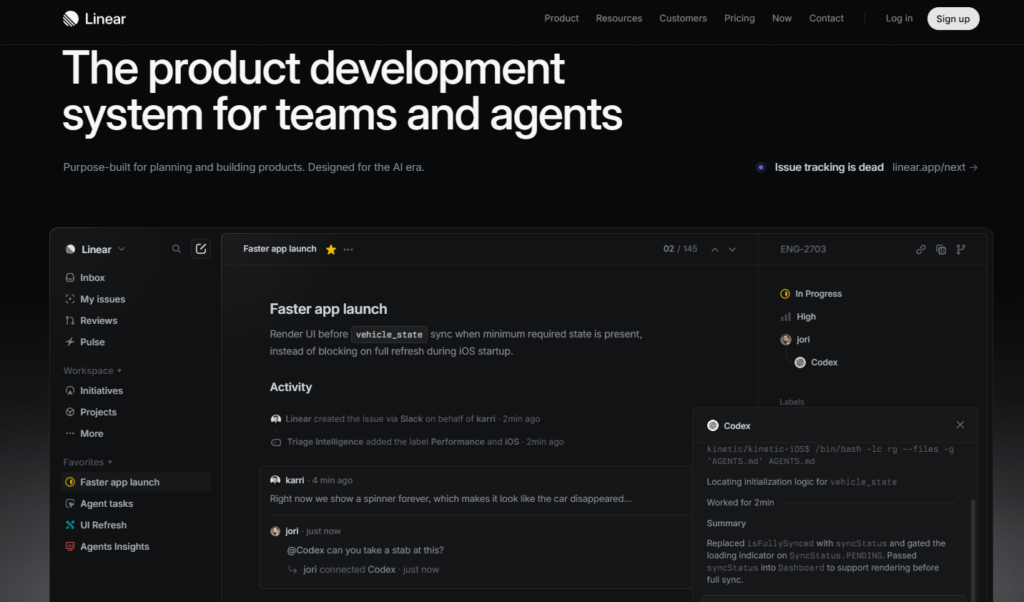Click the UI Refresh icon

point(70,525)
